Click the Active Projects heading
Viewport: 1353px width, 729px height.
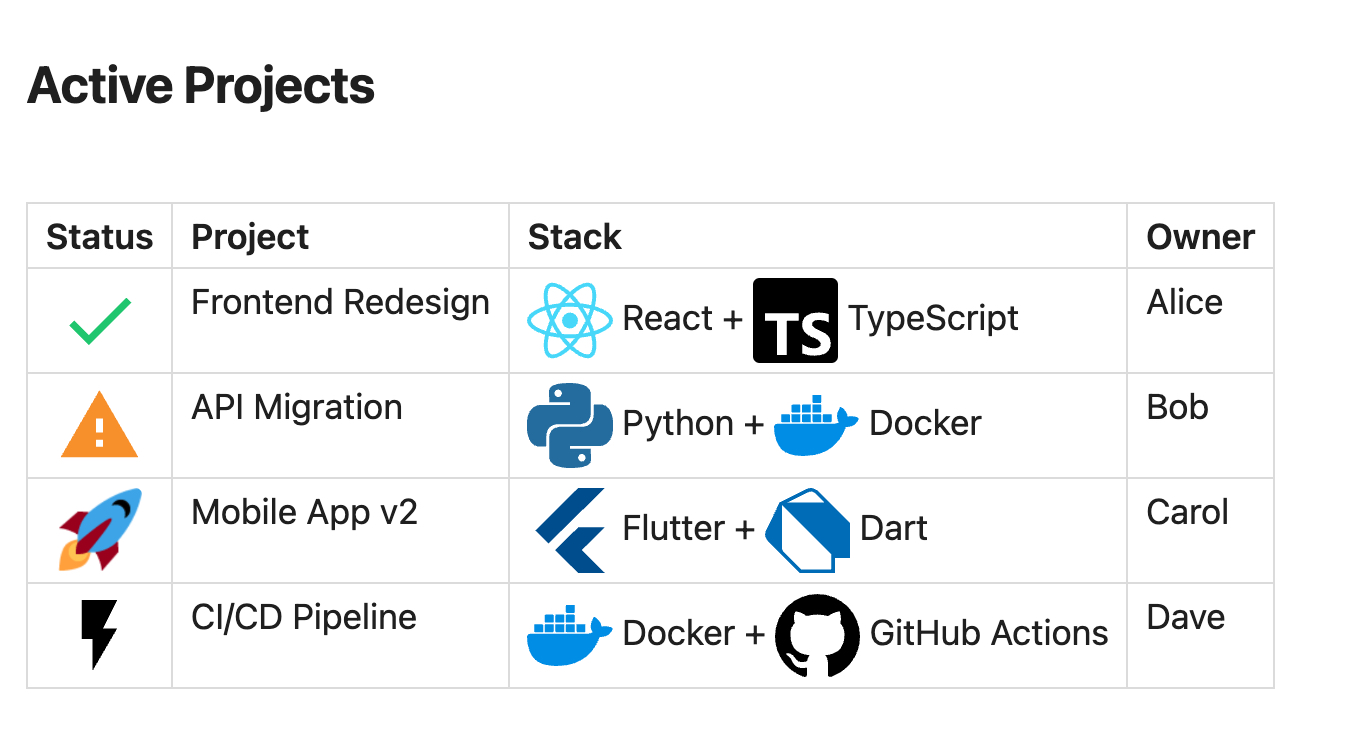point(201,85)
